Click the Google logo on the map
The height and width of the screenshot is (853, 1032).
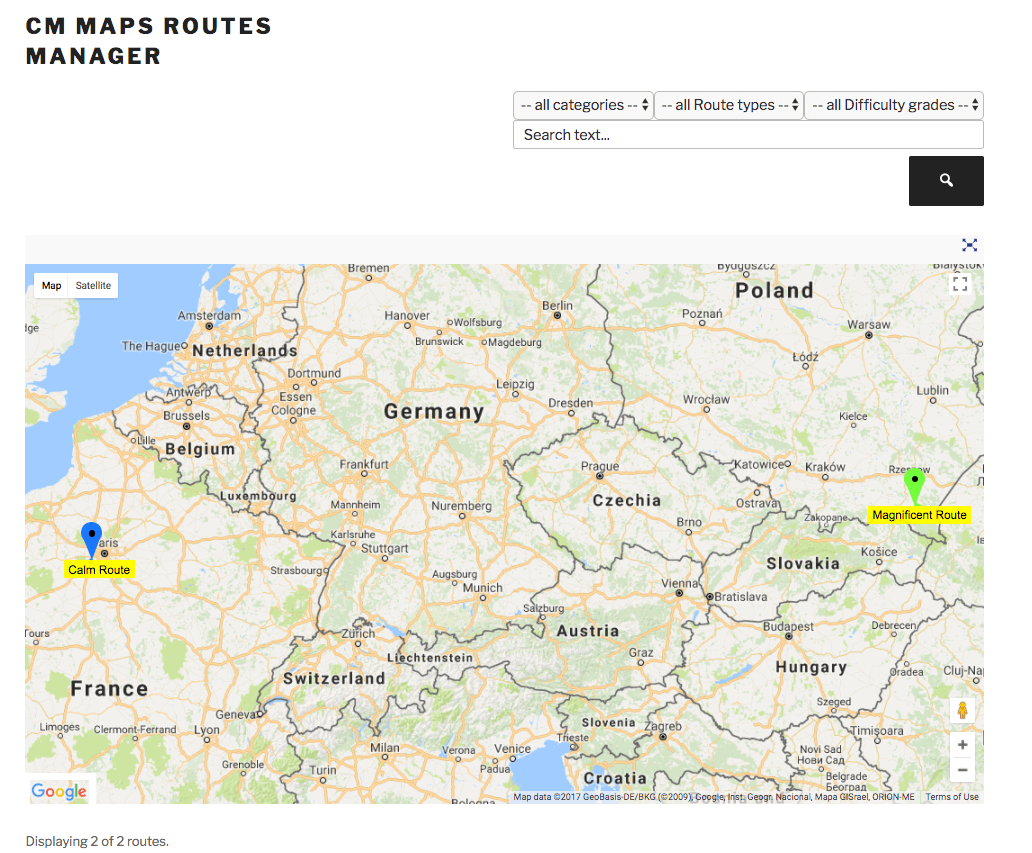(59, 791)
